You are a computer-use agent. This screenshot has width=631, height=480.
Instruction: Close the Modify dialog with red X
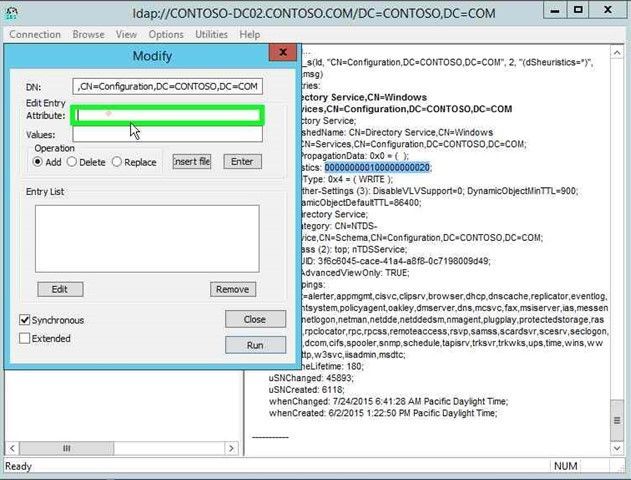coord(283,52)
